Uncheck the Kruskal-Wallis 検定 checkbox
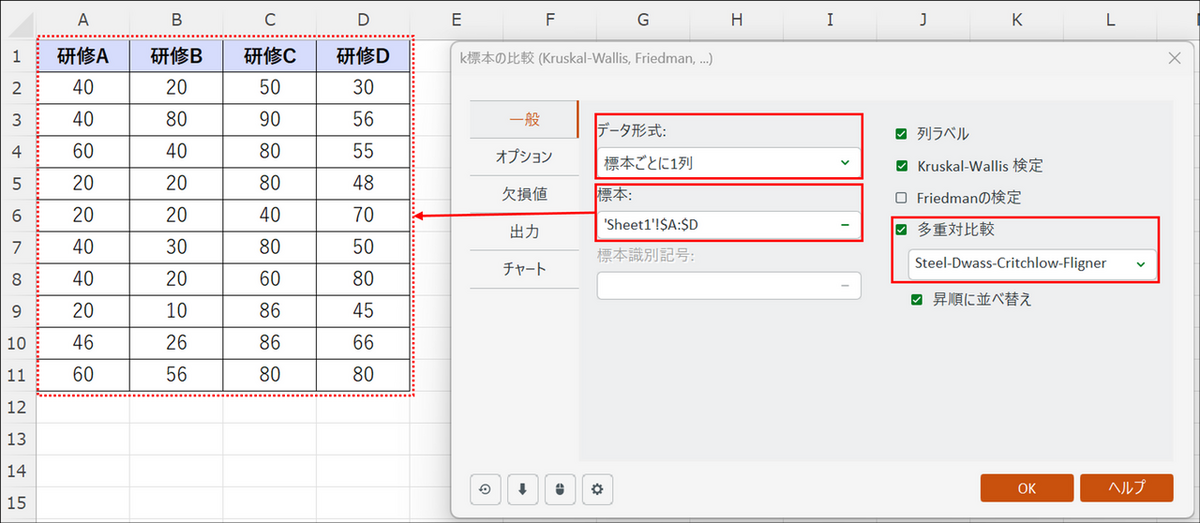This screenshot has height=523, width=1200. click(x=901, y=166)
